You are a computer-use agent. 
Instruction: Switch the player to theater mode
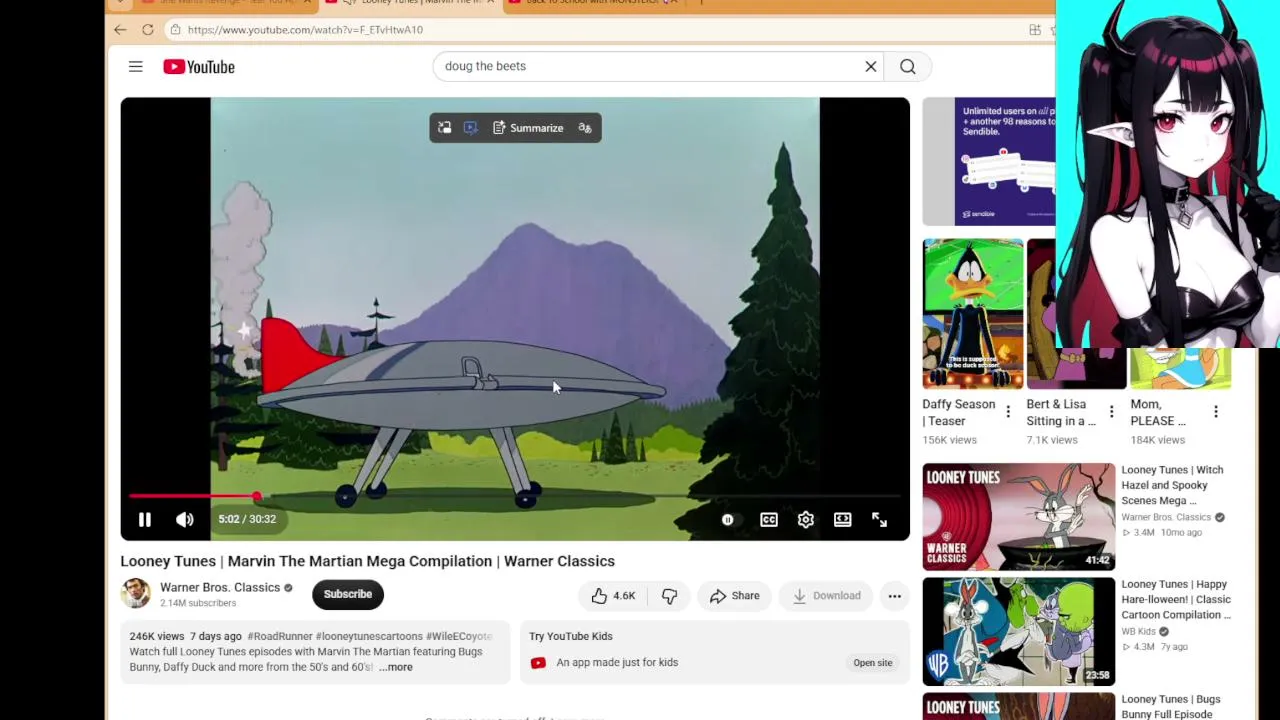[x=843, y=520]
